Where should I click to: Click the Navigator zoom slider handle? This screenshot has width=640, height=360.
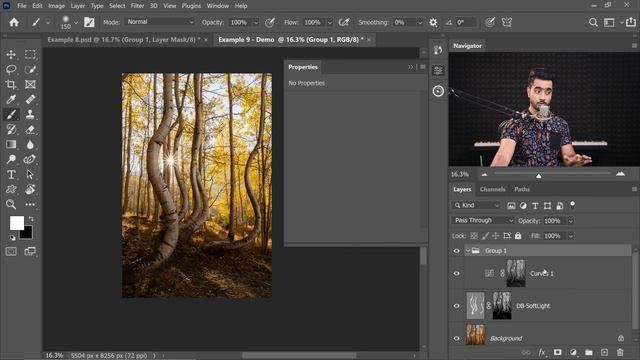(539, 176)
